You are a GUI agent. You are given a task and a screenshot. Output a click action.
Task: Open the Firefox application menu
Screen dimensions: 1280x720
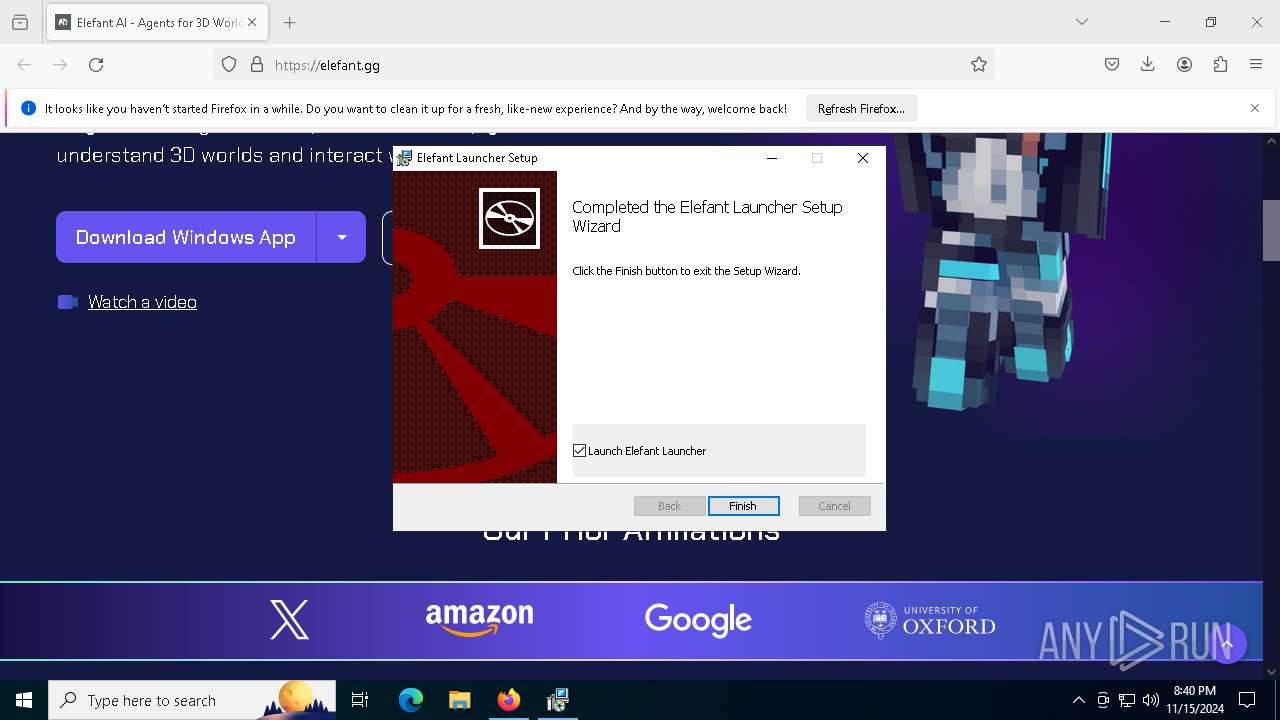click(1256, 65)
